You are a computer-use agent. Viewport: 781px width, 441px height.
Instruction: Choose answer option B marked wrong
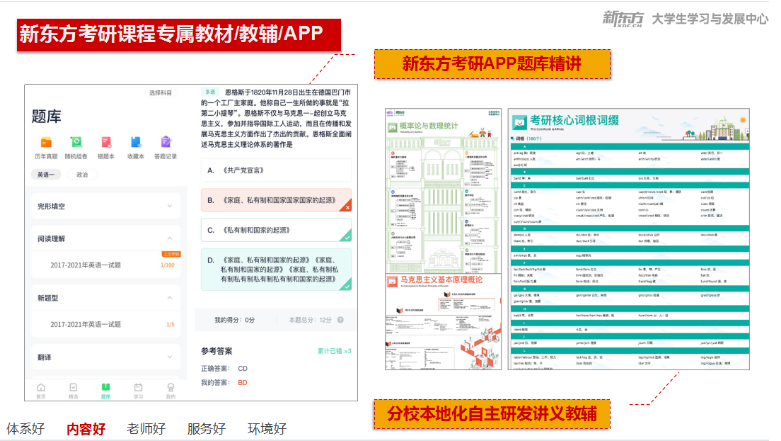pos(276,200)
